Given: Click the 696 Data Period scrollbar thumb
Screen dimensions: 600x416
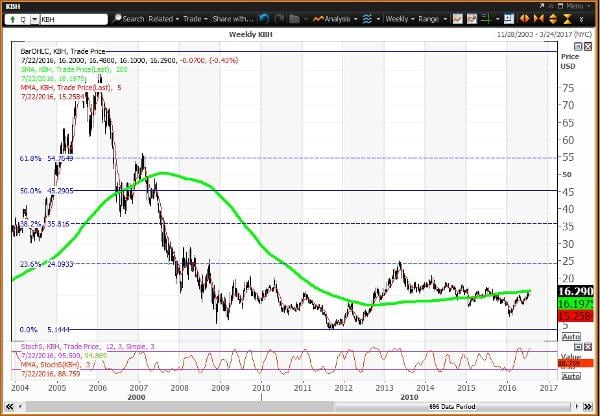Looking at the screenshot, I should click(x=452, y=406).
